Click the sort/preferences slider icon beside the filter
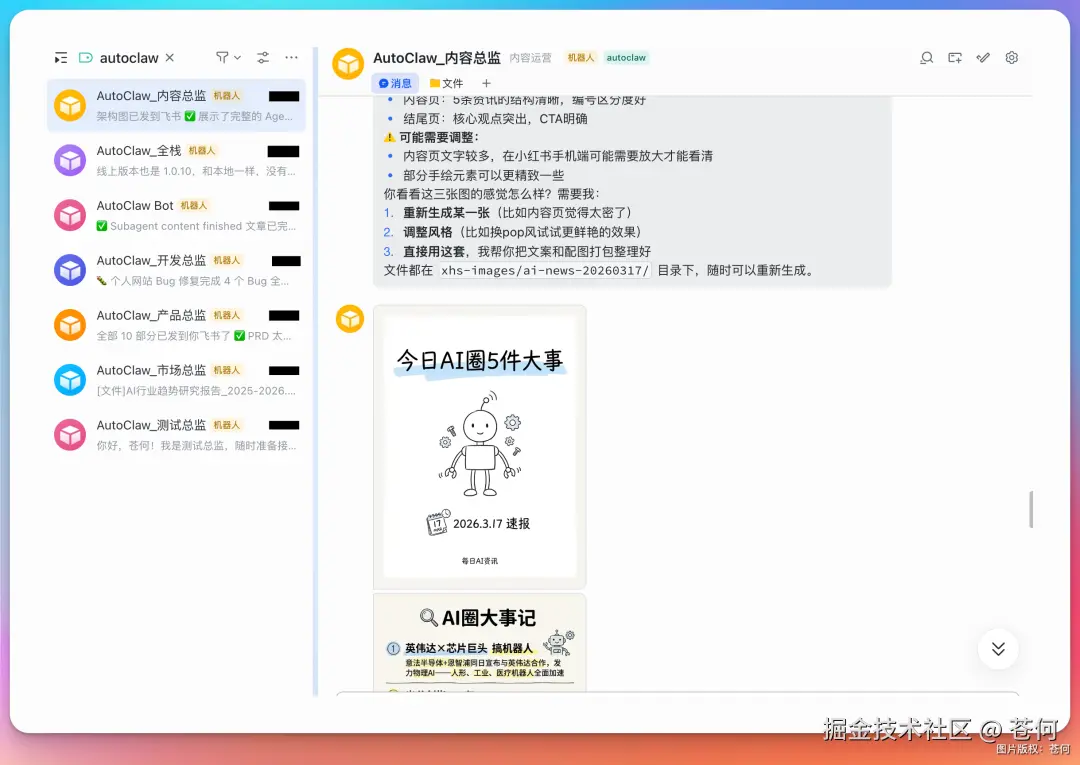 pos(261,57)
